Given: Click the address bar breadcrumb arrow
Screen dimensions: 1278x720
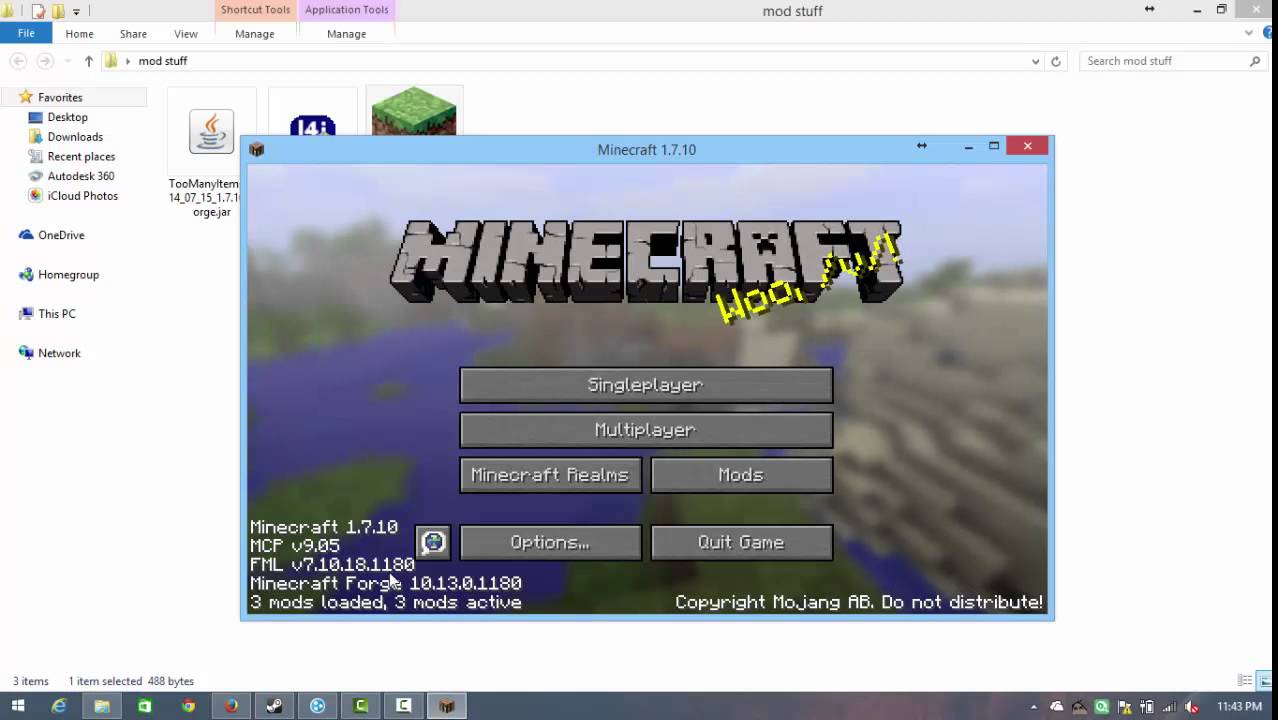Looking at the screenshot, I should [127, 61].
